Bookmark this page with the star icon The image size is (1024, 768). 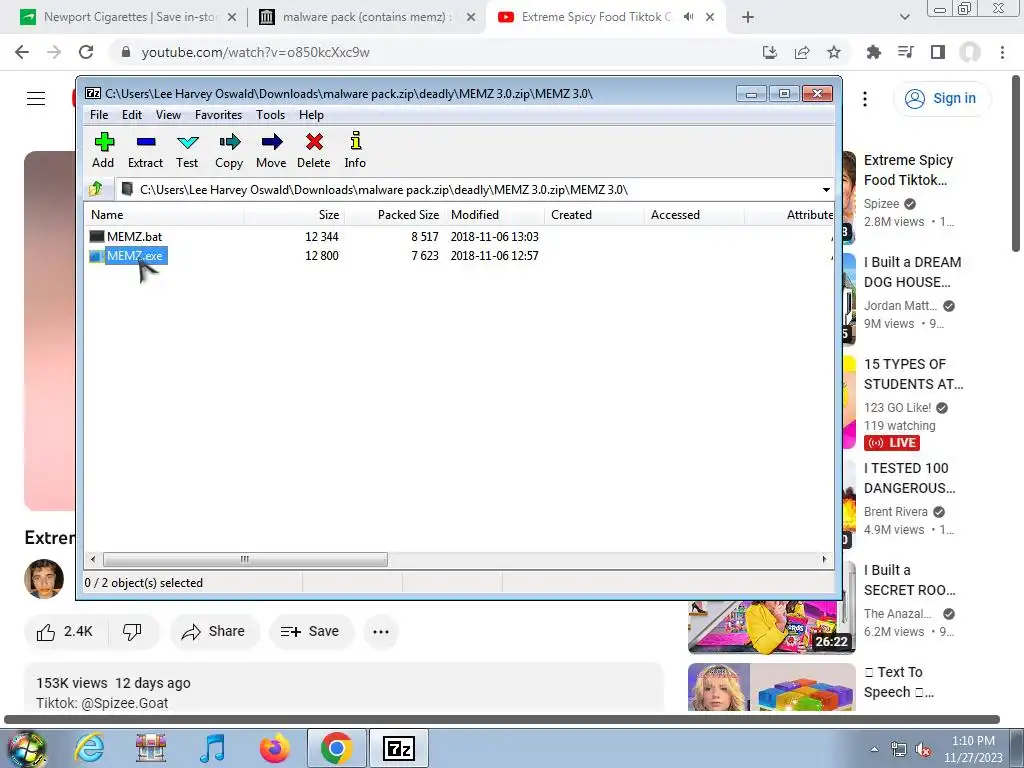pyautogui.click(x=834, y=52)
